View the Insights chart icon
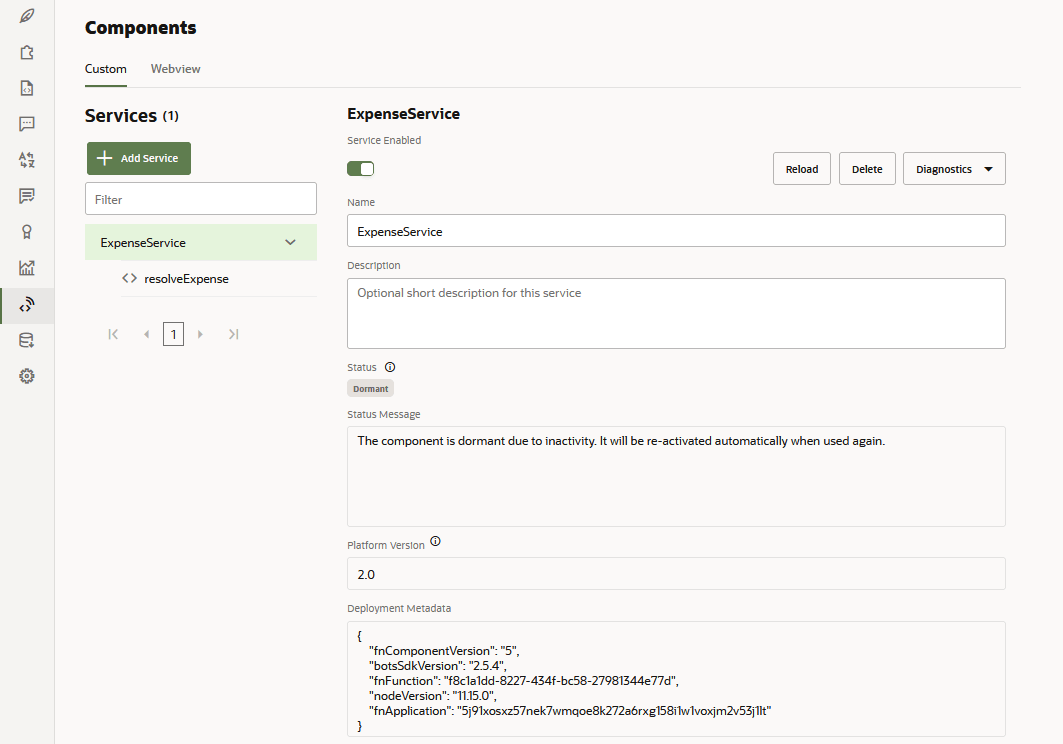Screen dimensions: 1063x744 pos(27,267)
